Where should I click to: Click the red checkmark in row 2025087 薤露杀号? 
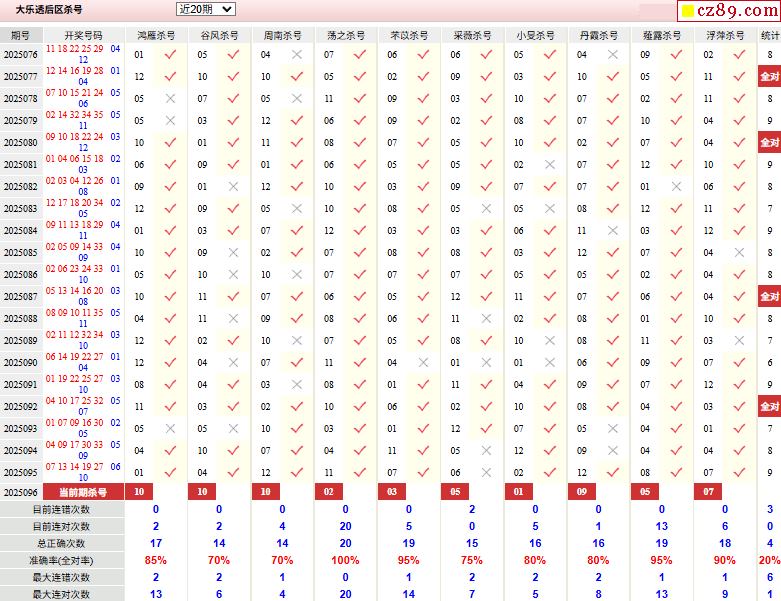point(676,296)
